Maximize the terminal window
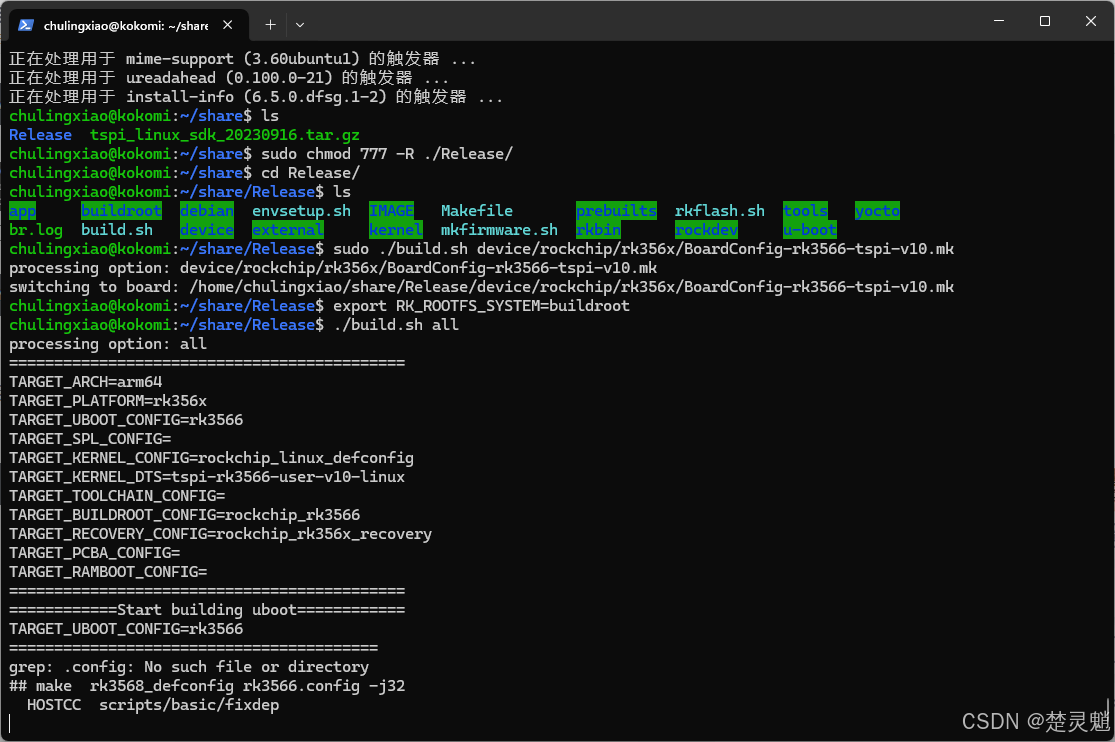 (1045, 21)
